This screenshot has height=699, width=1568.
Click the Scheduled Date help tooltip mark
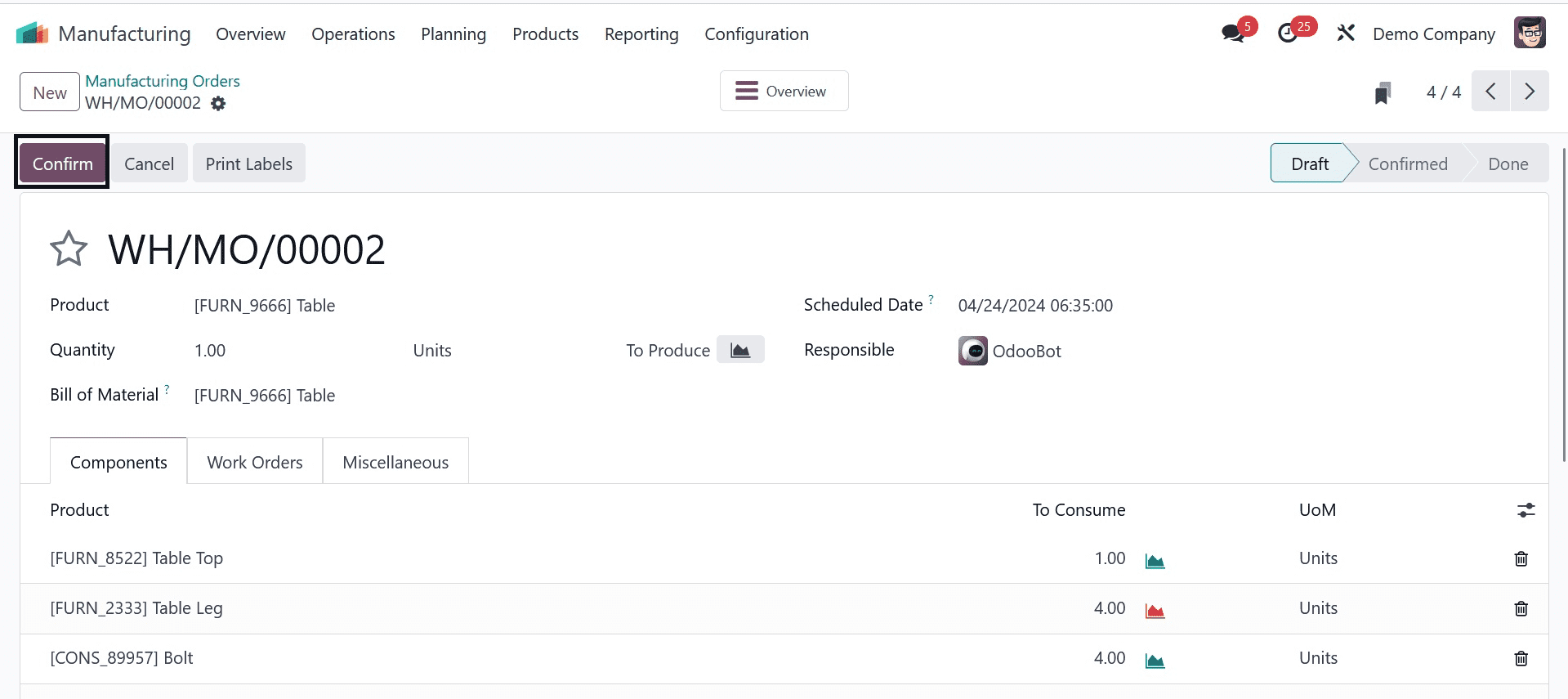click(931, 299)
